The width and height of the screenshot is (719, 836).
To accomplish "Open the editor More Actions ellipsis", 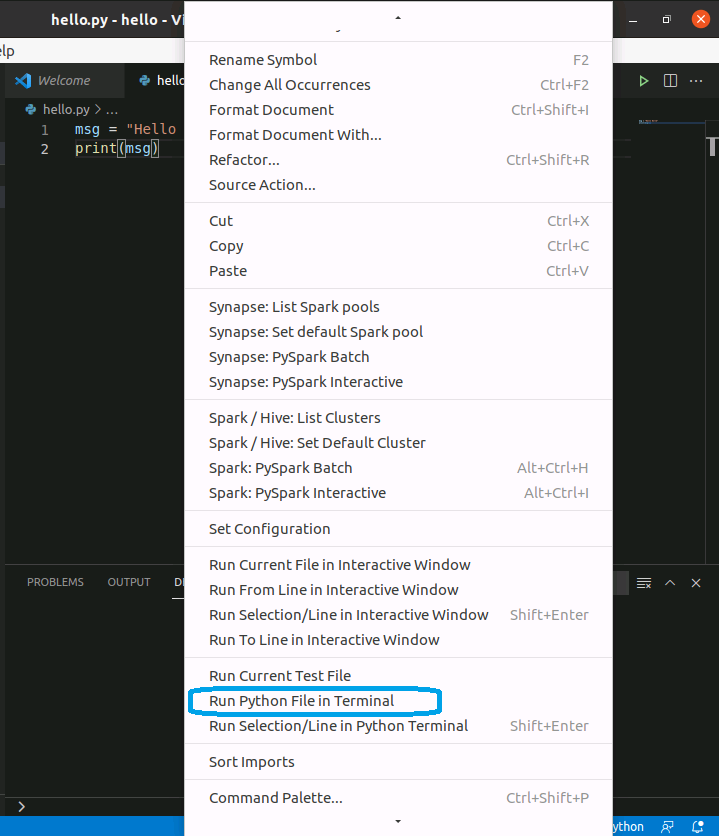I will [697, 81].
